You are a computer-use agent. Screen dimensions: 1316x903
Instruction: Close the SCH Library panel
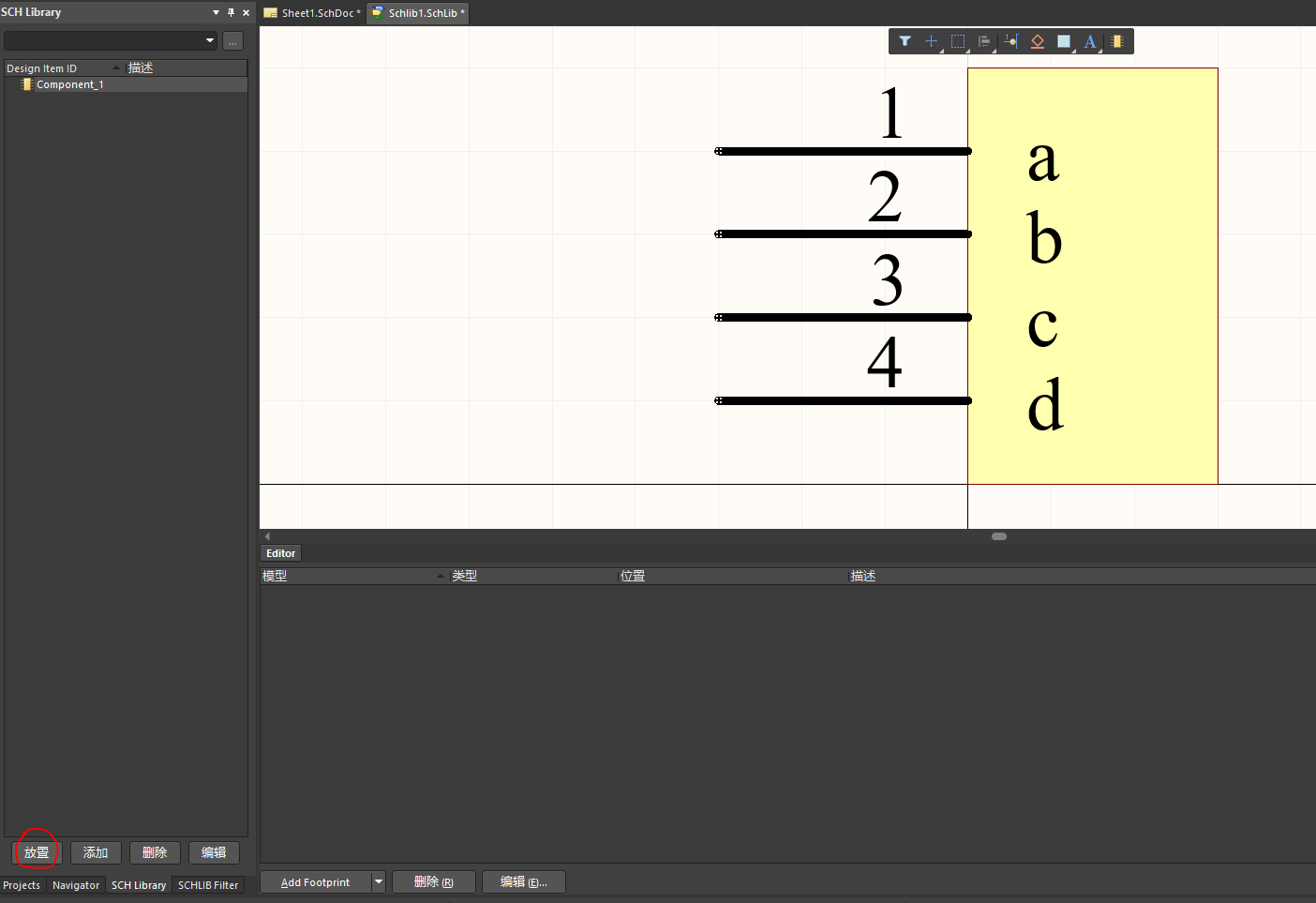point(246,12)
